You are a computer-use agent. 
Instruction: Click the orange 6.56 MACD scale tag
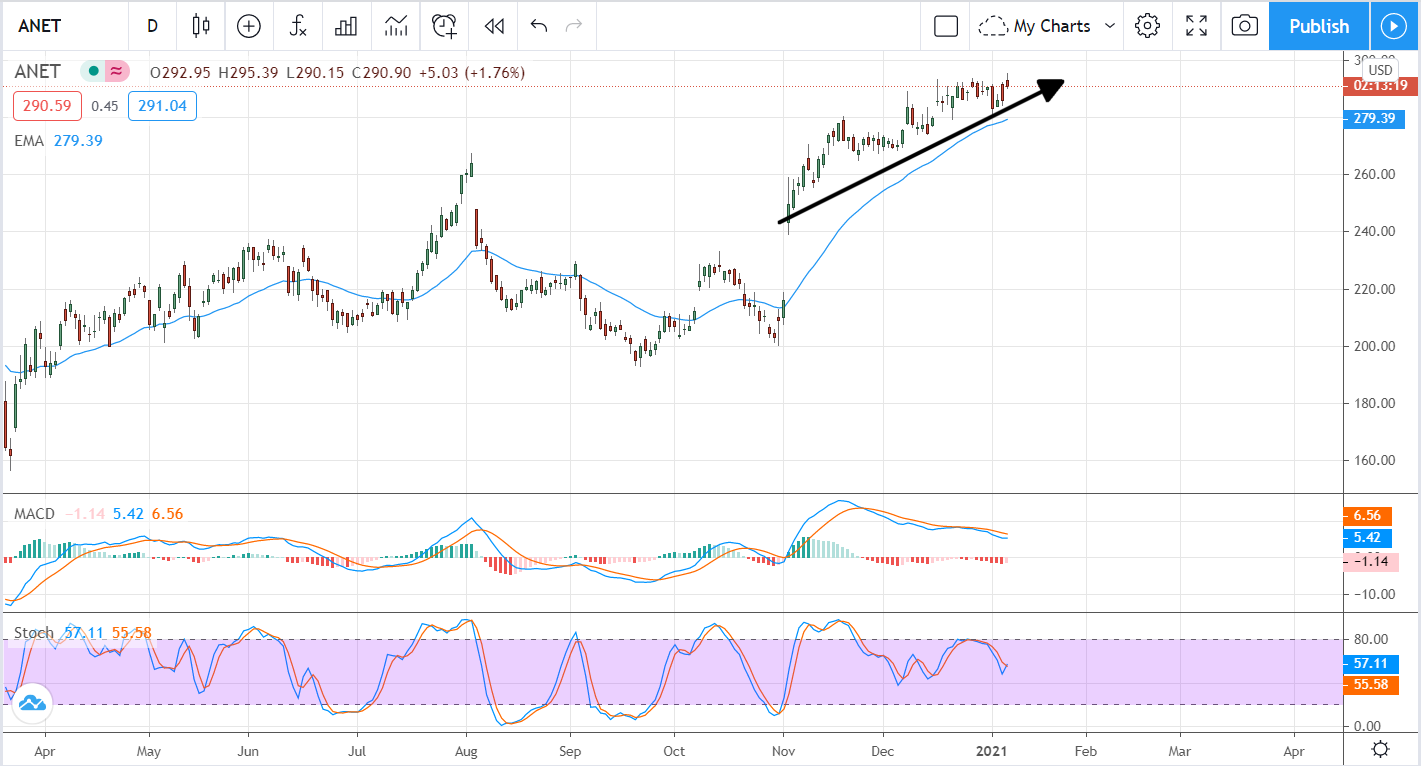[1366, 515]
